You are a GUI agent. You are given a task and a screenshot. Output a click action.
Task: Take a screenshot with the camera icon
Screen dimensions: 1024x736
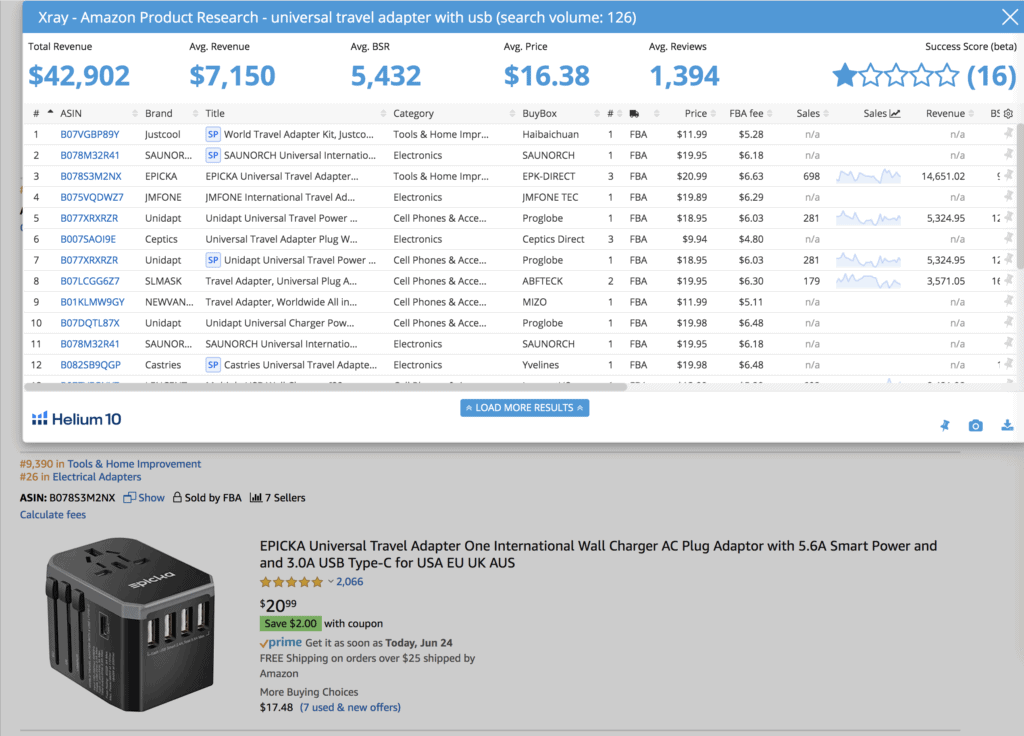(975, 425)
